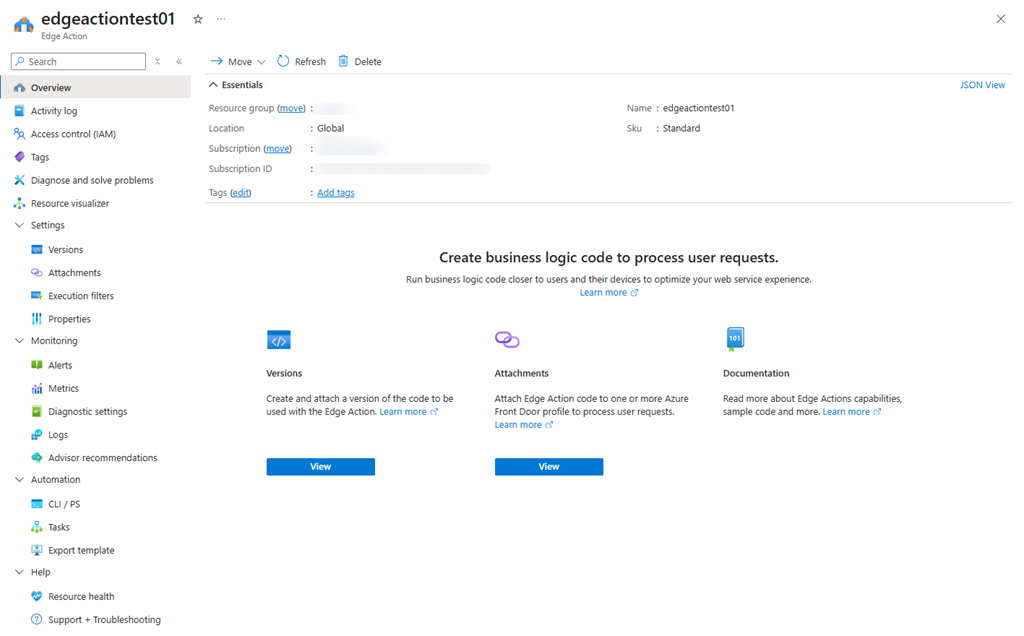Click the Metrics icon in sidebar
This screenshot has height=636, width=1024.
37,389
